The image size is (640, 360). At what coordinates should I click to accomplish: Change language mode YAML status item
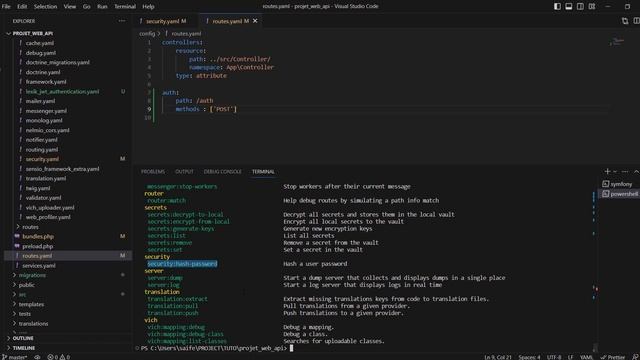(x=587, y=357)
